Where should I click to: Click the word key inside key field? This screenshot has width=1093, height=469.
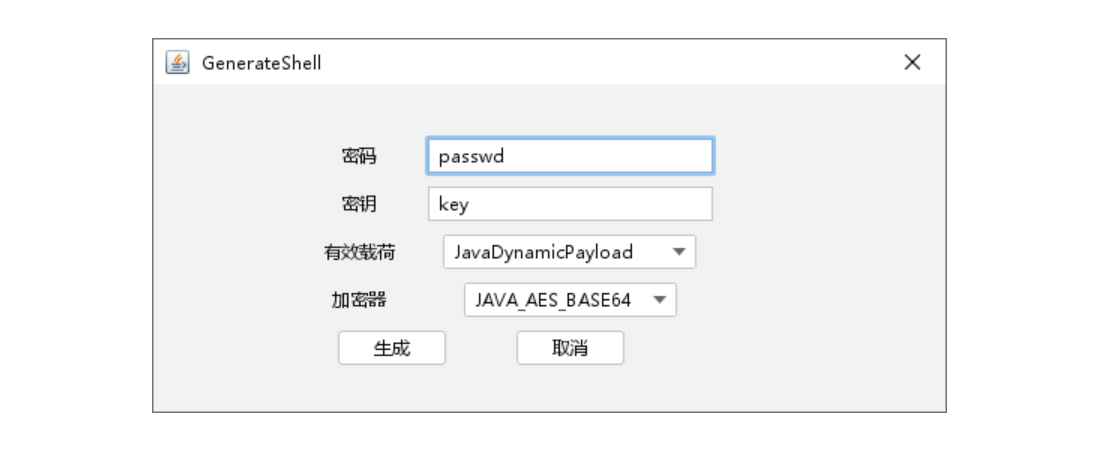(x=453, y=204)
